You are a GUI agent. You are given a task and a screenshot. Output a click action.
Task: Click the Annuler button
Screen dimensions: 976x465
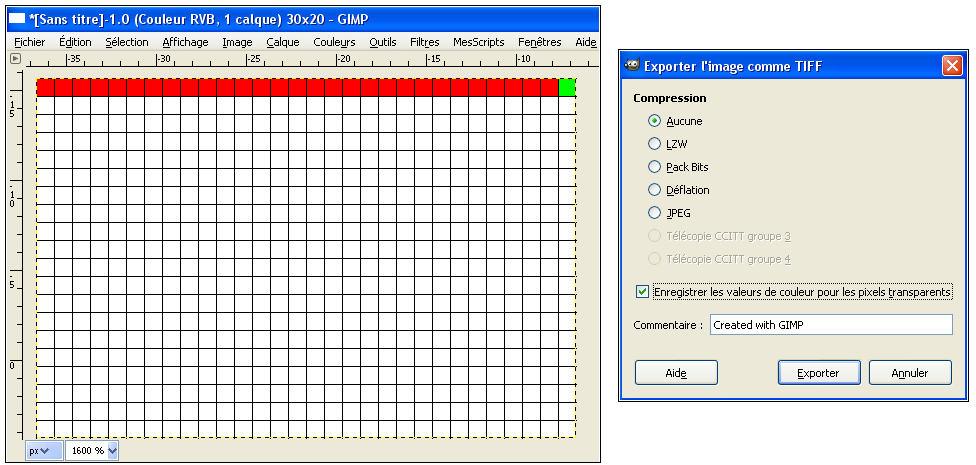point(910,373)
